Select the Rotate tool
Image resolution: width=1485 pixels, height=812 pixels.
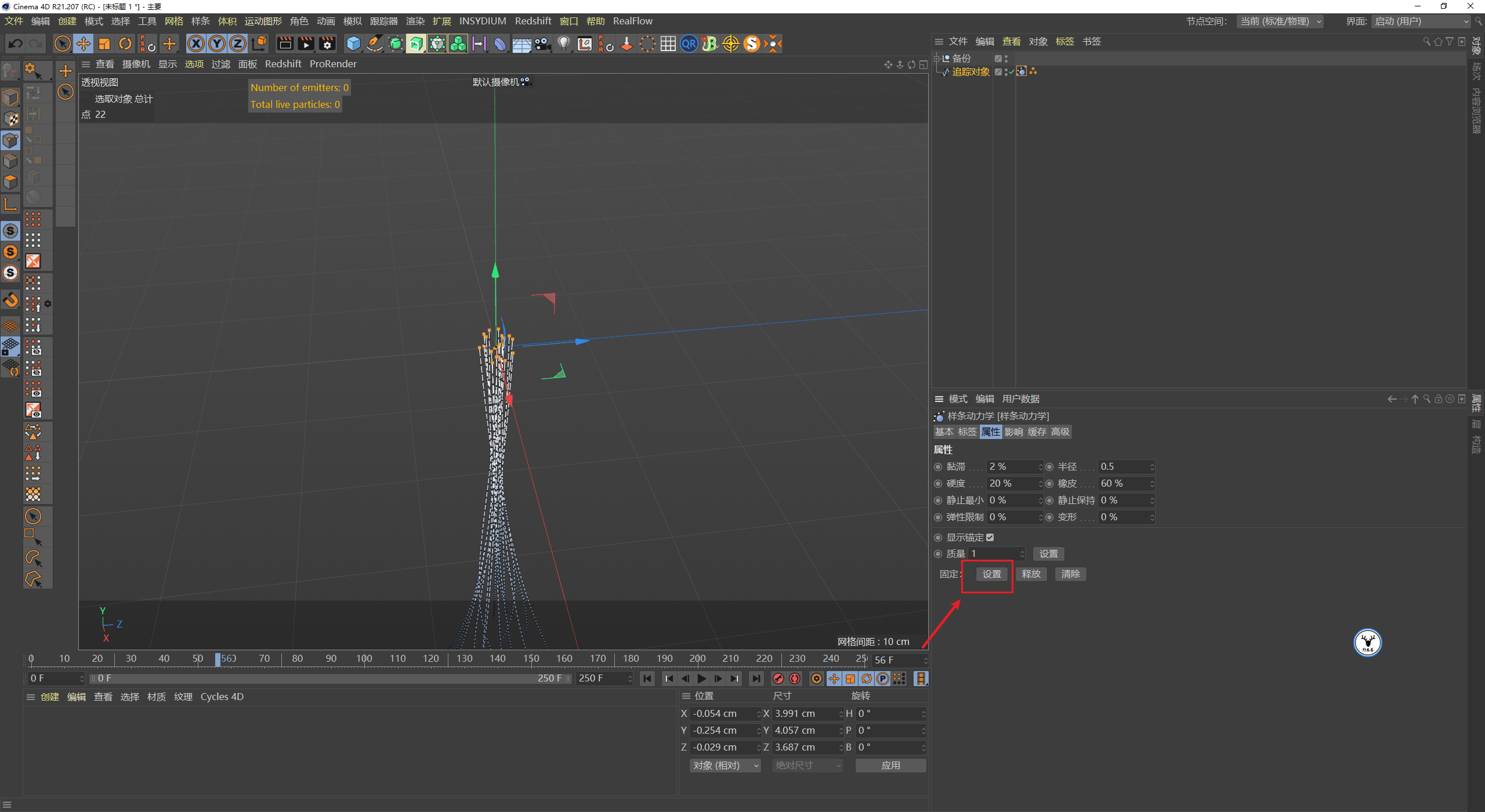coord(125,43)
